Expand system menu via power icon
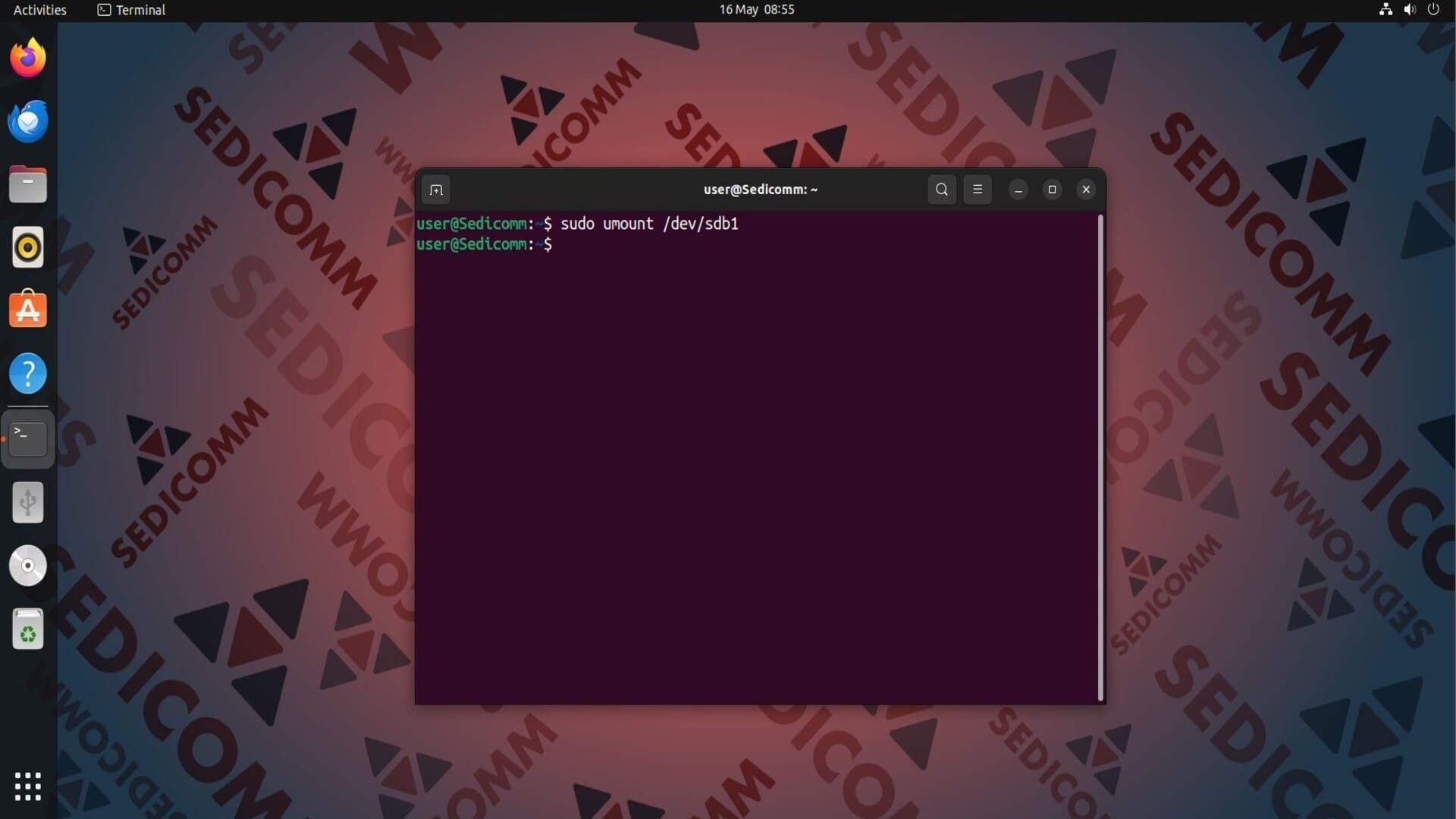Viewport: 1456px width, 819px height. [1433, 10]
